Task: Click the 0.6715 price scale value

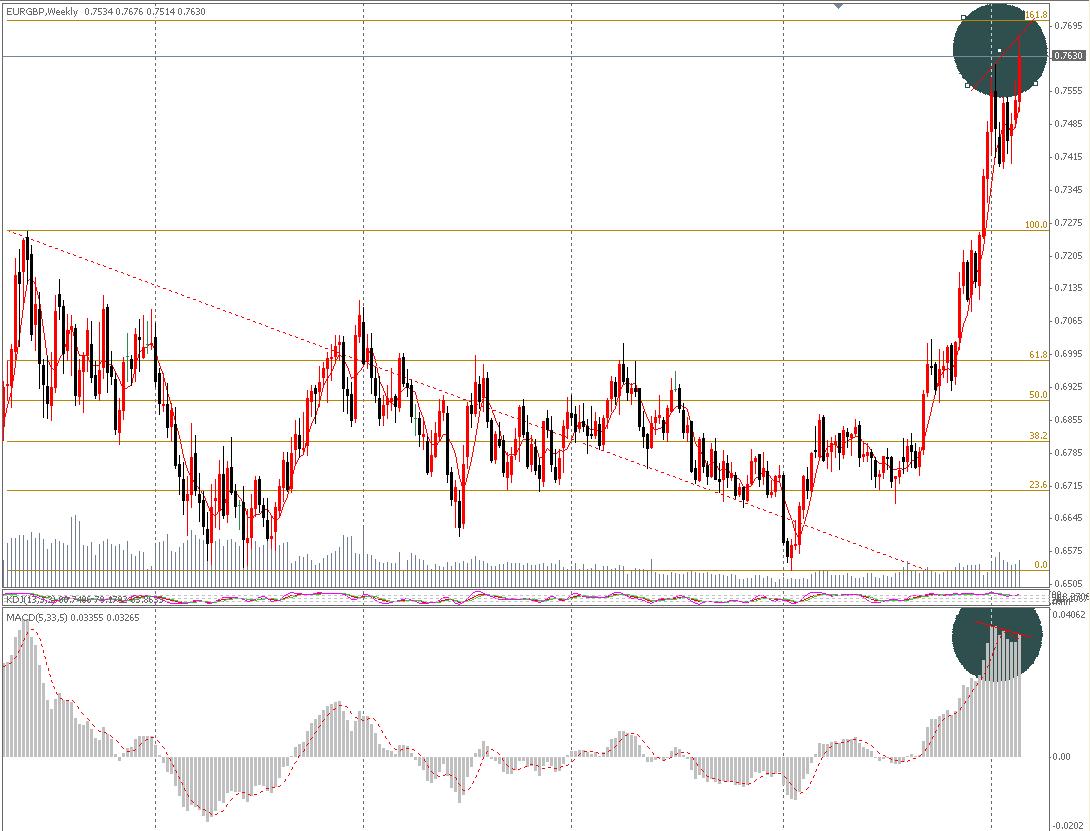Action: point(1068,485)
